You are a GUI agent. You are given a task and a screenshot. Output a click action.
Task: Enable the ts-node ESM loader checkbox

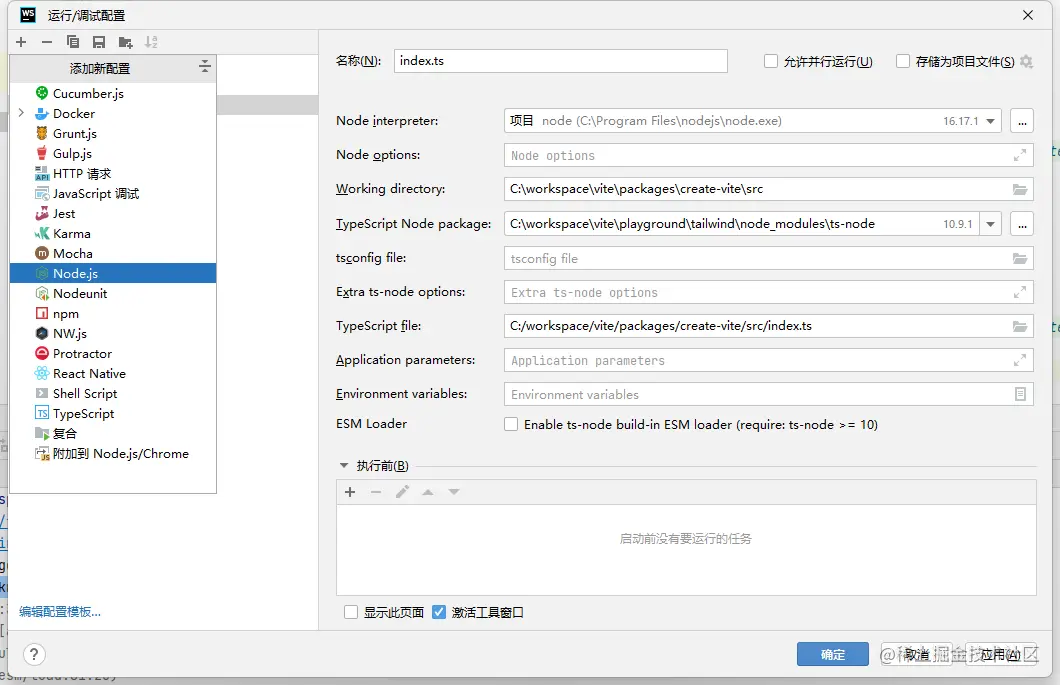pos(511,424)
